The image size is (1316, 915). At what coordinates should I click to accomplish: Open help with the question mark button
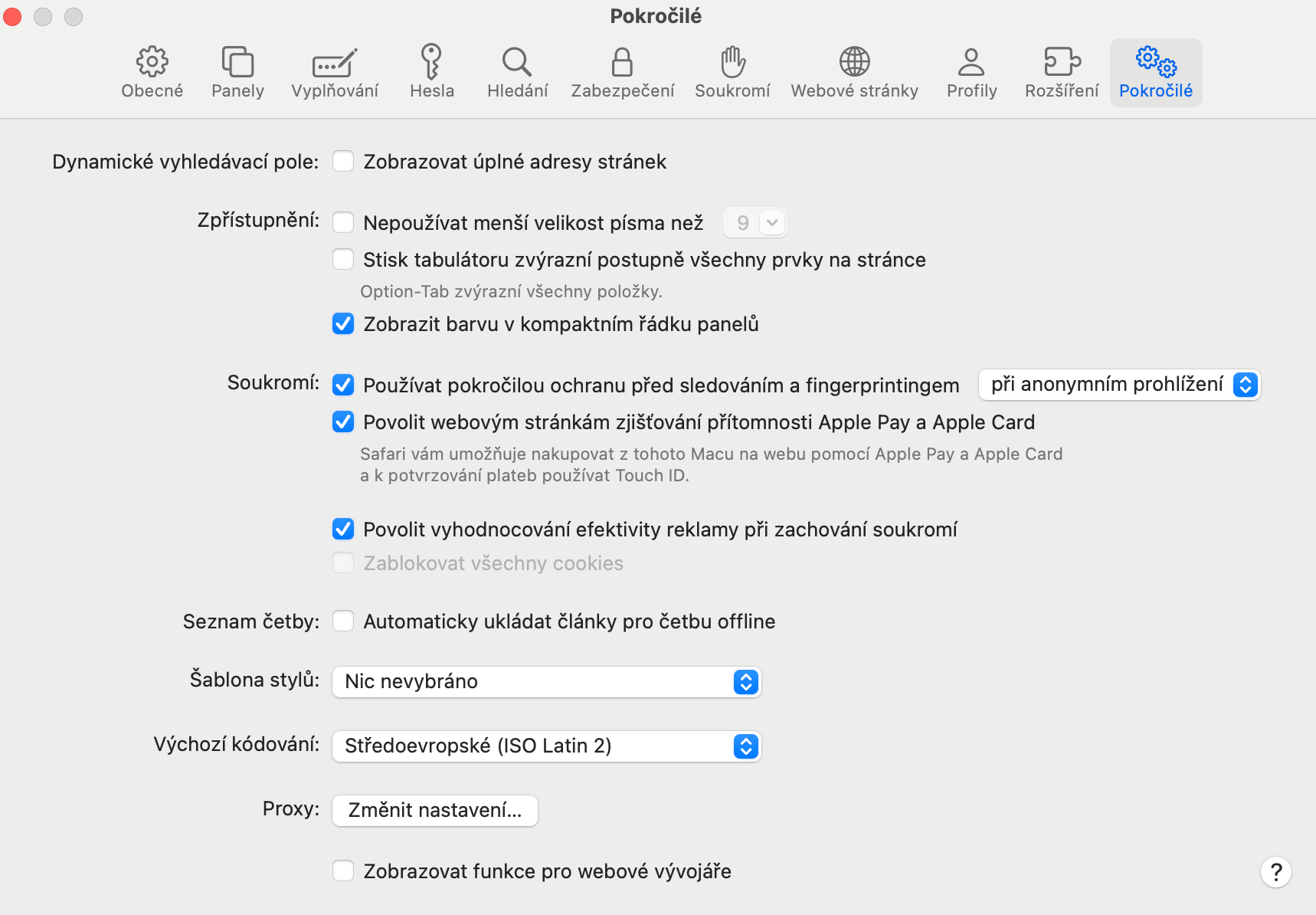point(1275,872)
